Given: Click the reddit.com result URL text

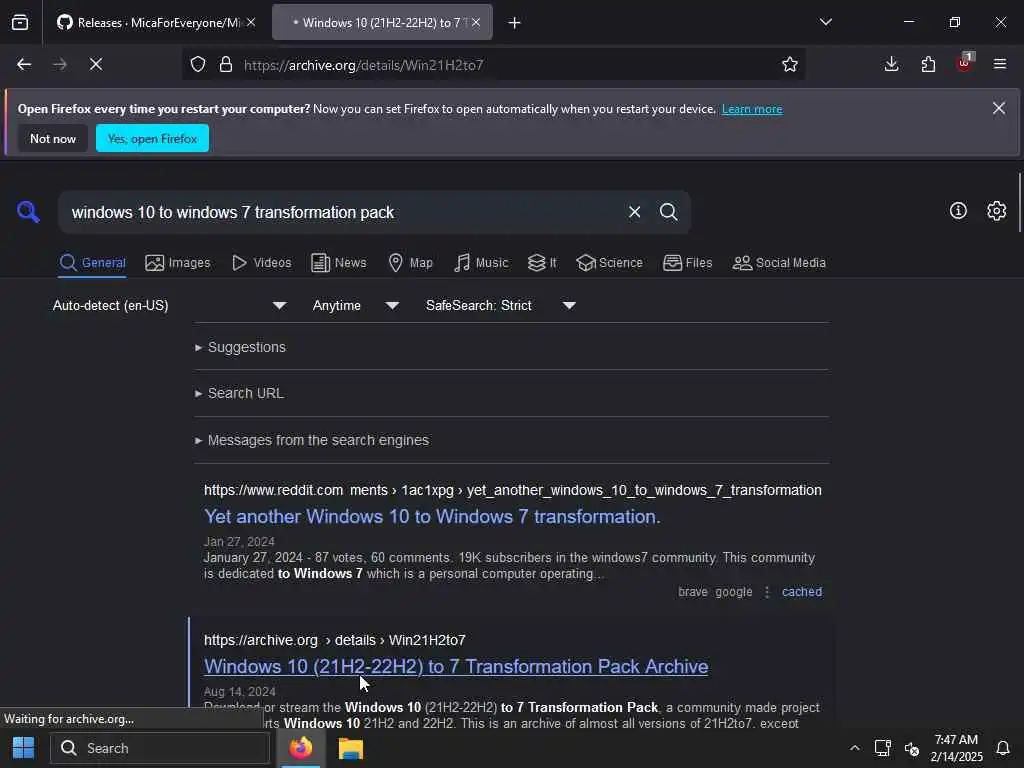Looking at the screenshot, I should 513,490.
